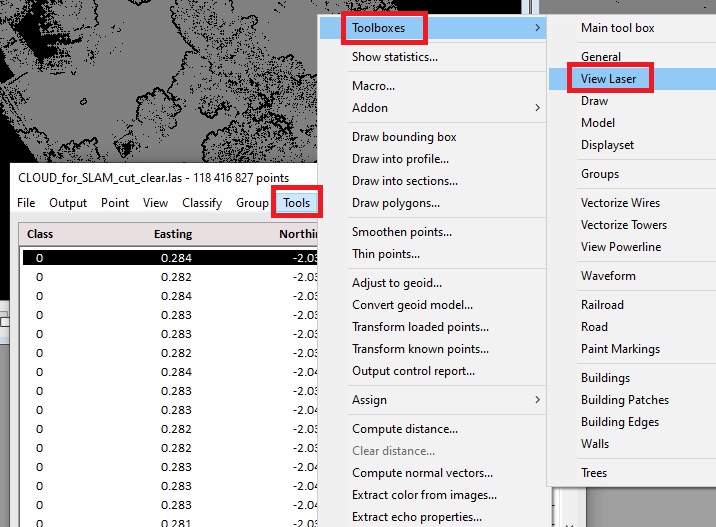Sort by the Easting column header
Screen dimensions: 716x527
click(173, 234)
